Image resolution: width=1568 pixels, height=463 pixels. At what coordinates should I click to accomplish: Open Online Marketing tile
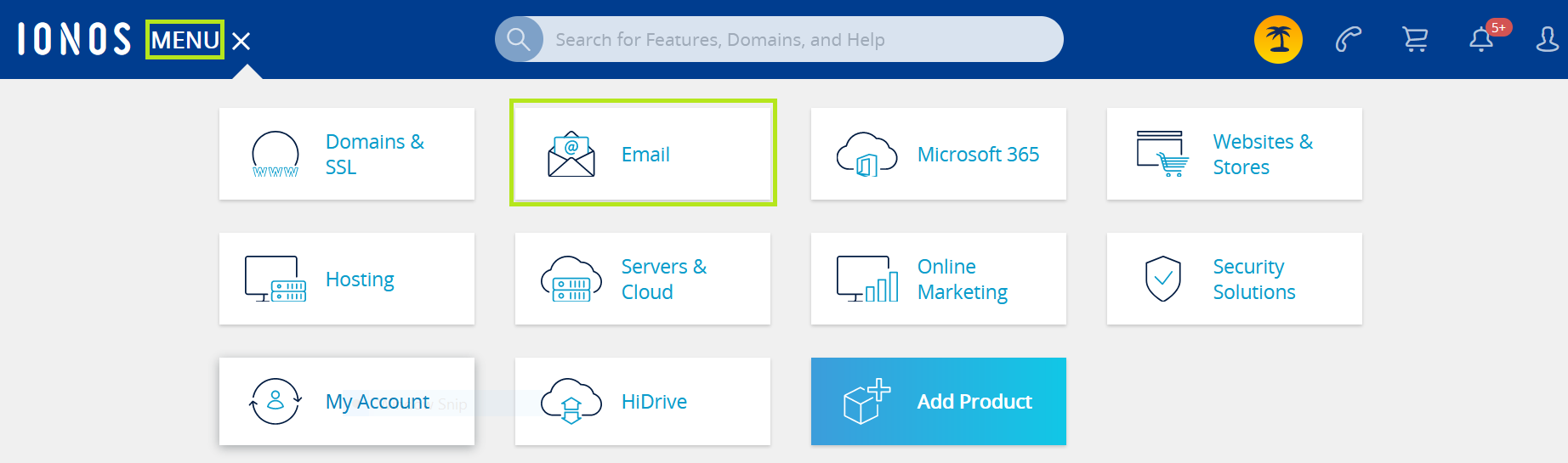(x=938, y=279)
